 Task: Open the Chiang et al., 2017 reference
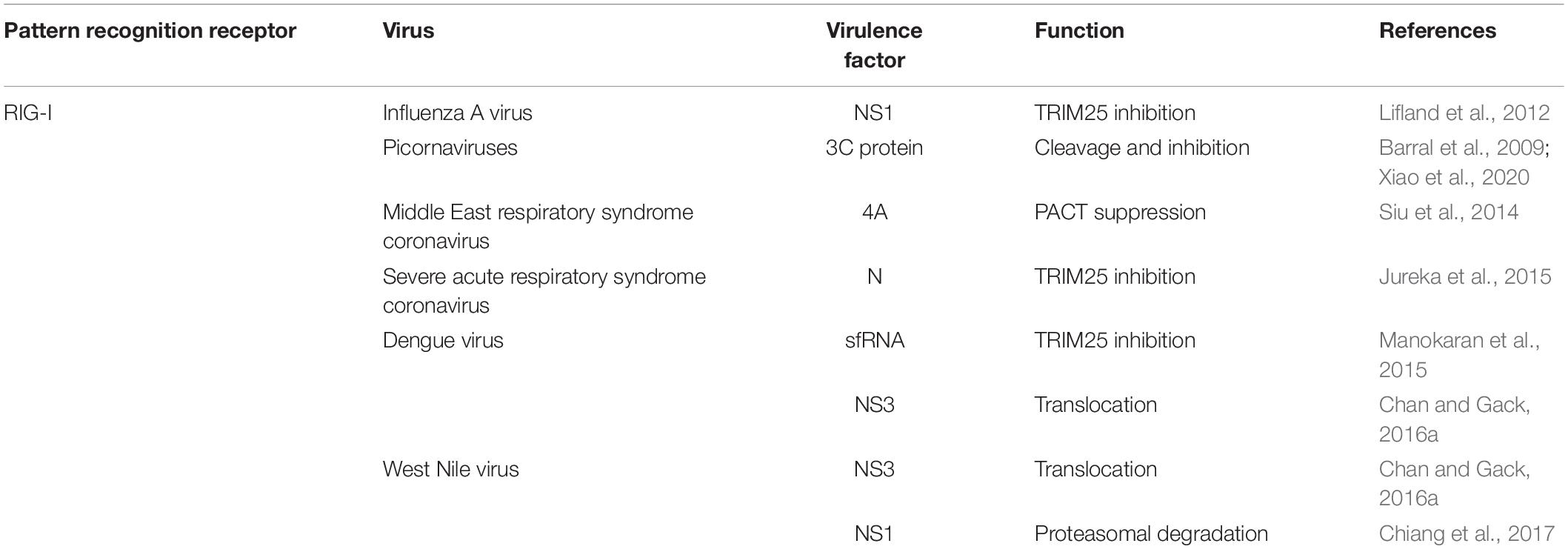point(1466,533)
